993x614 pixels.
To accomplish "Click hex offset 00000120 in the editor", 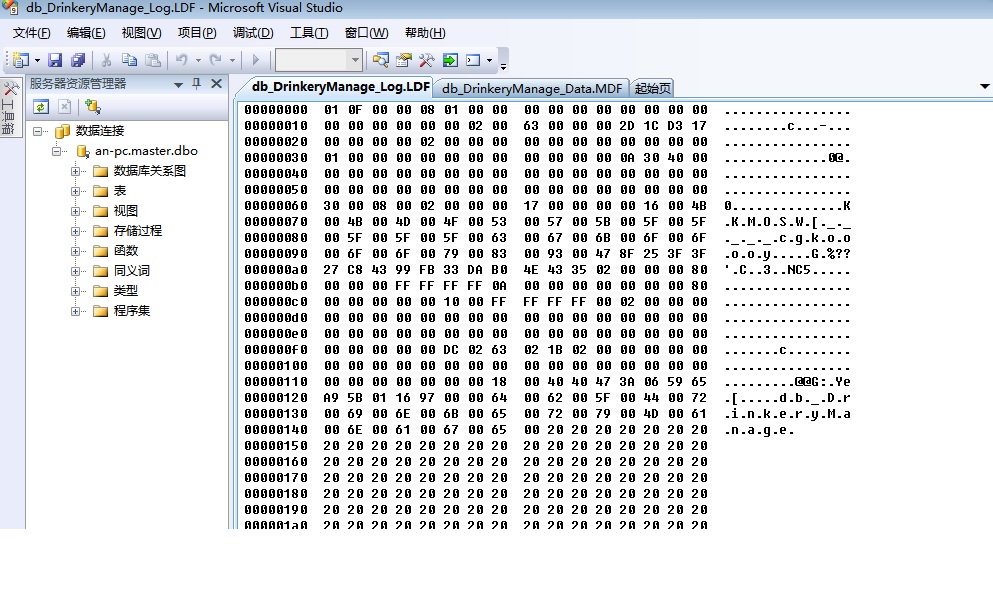I will click(x=276, y=398).
